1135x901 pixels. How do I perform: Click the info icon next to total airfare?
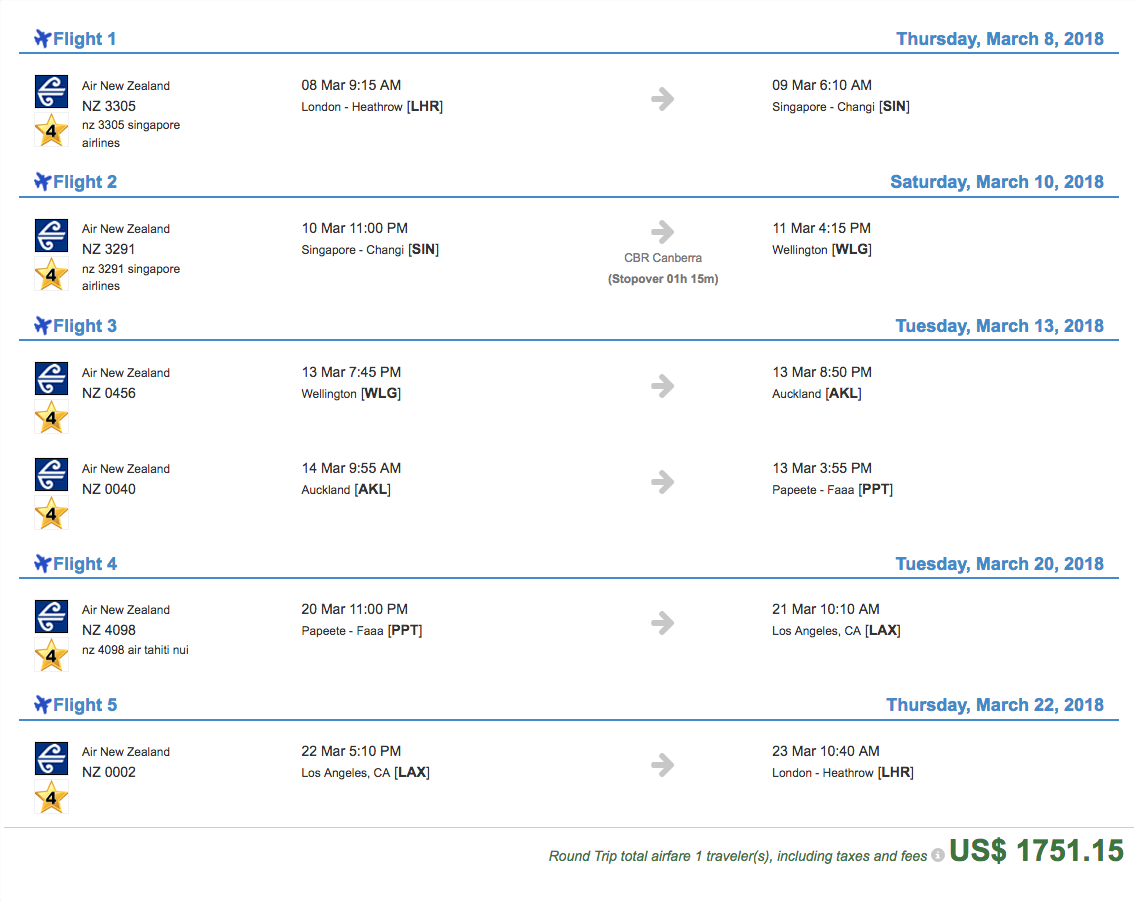(x=938, y=855)
